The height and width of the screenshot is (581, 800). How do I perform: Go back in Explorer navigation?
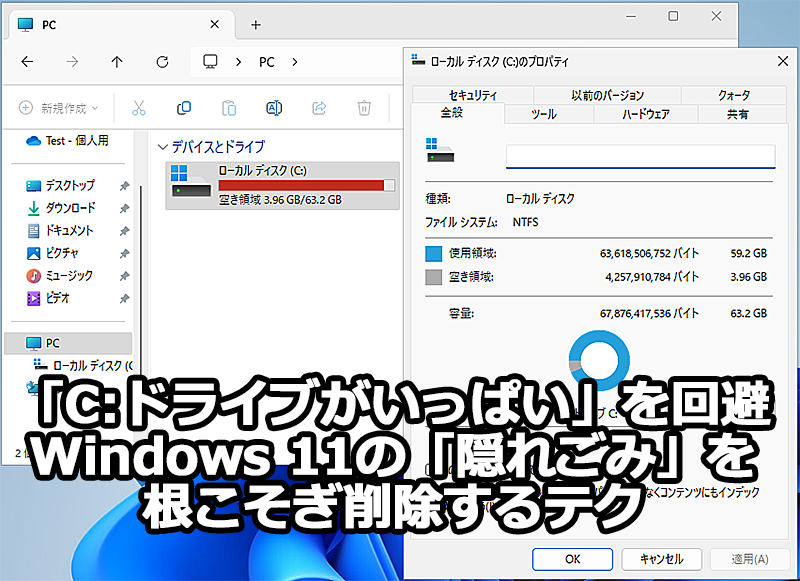coord(27,62)
